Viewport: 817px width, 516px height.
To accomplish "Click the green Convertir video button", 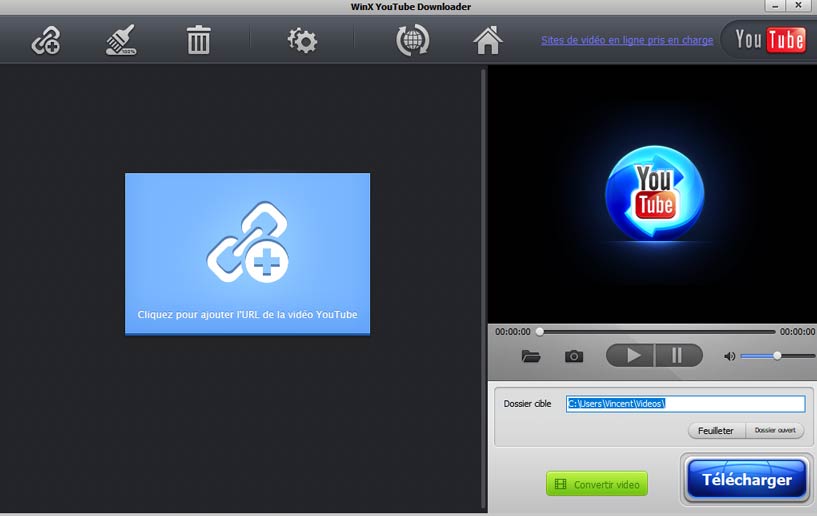I will pyautogui.click(x=597, y=484).
